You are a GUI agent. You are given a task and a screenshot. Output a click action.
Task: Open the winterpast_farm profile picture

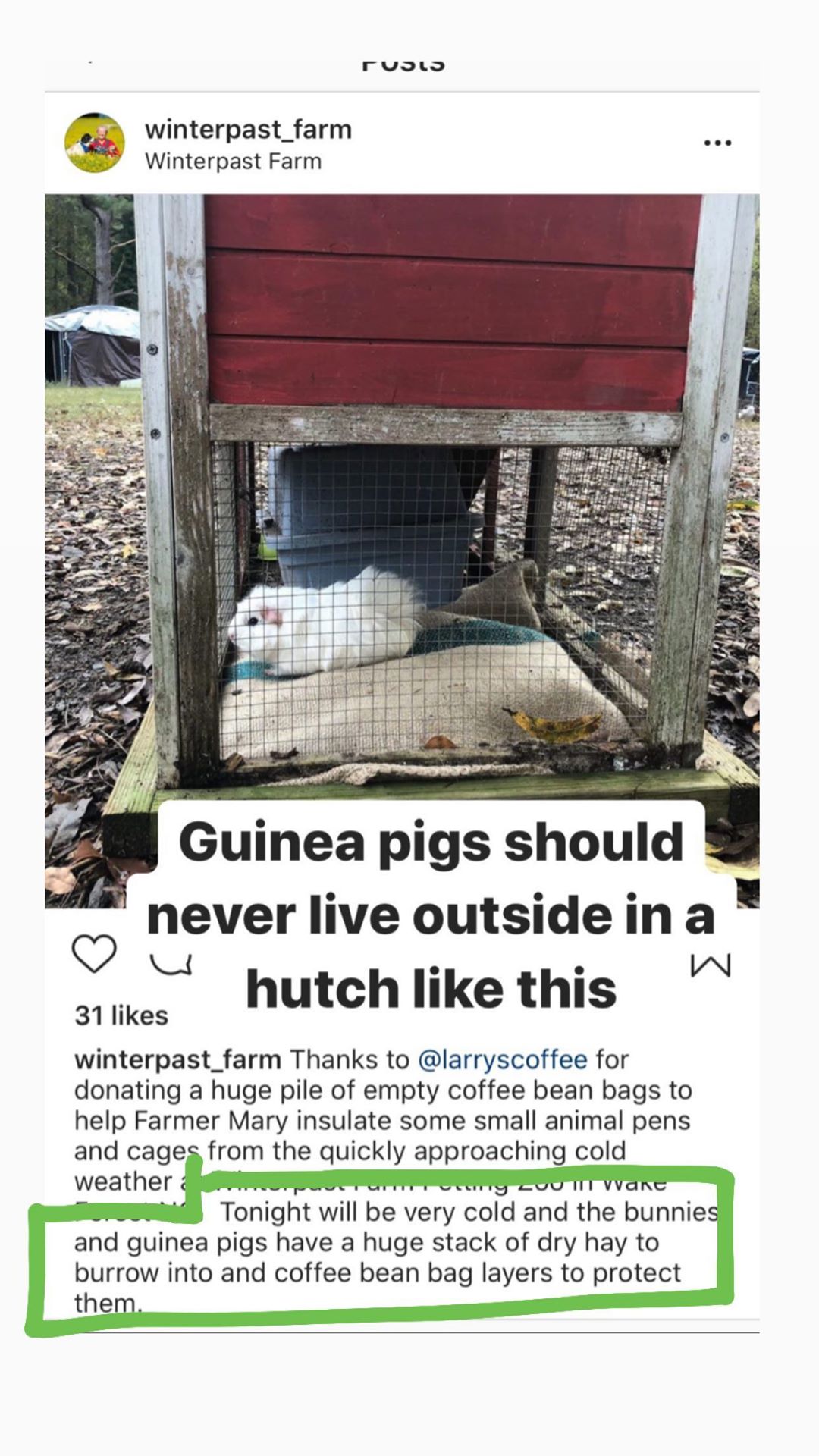95,143
